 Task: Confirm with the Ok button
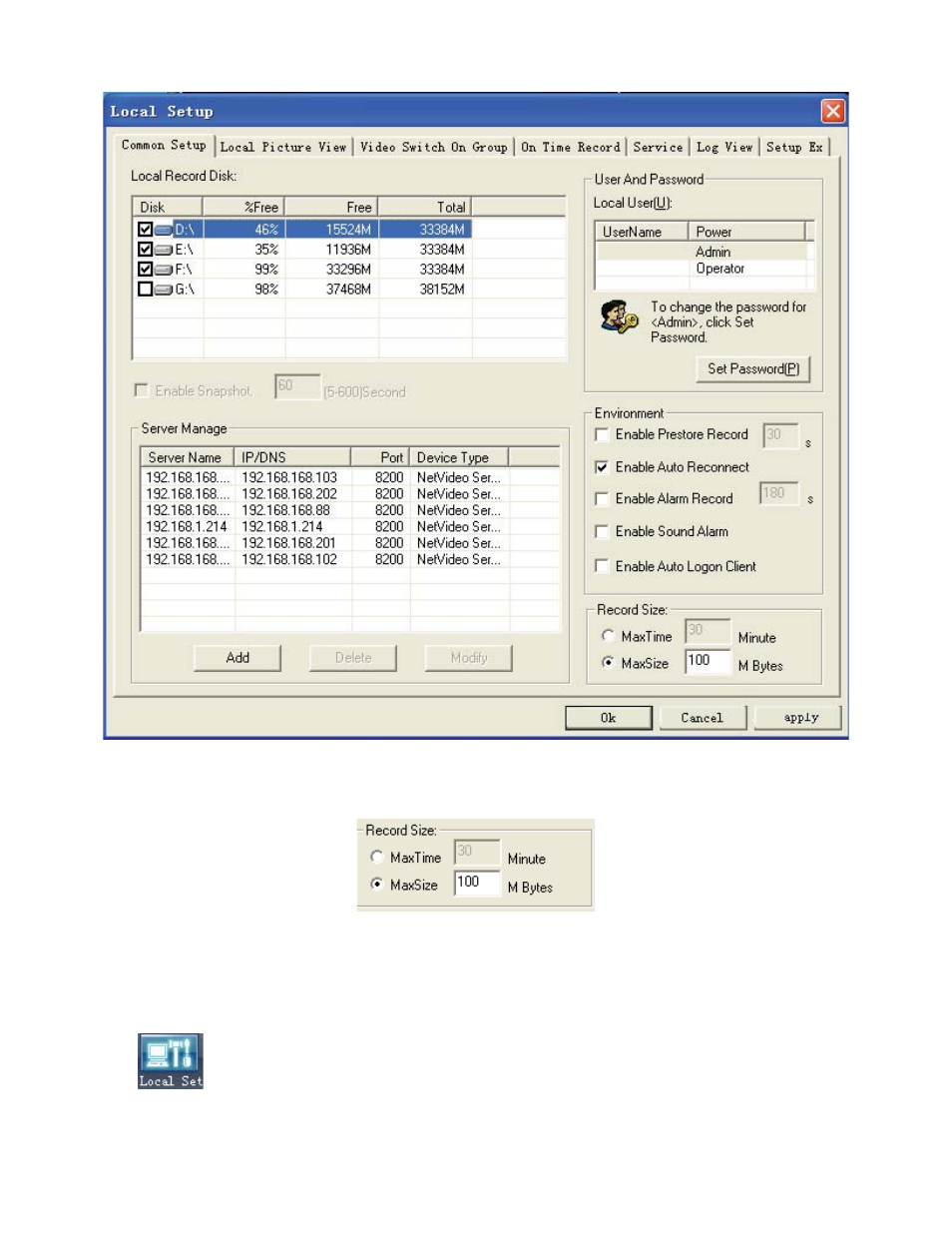click(609, 718)
